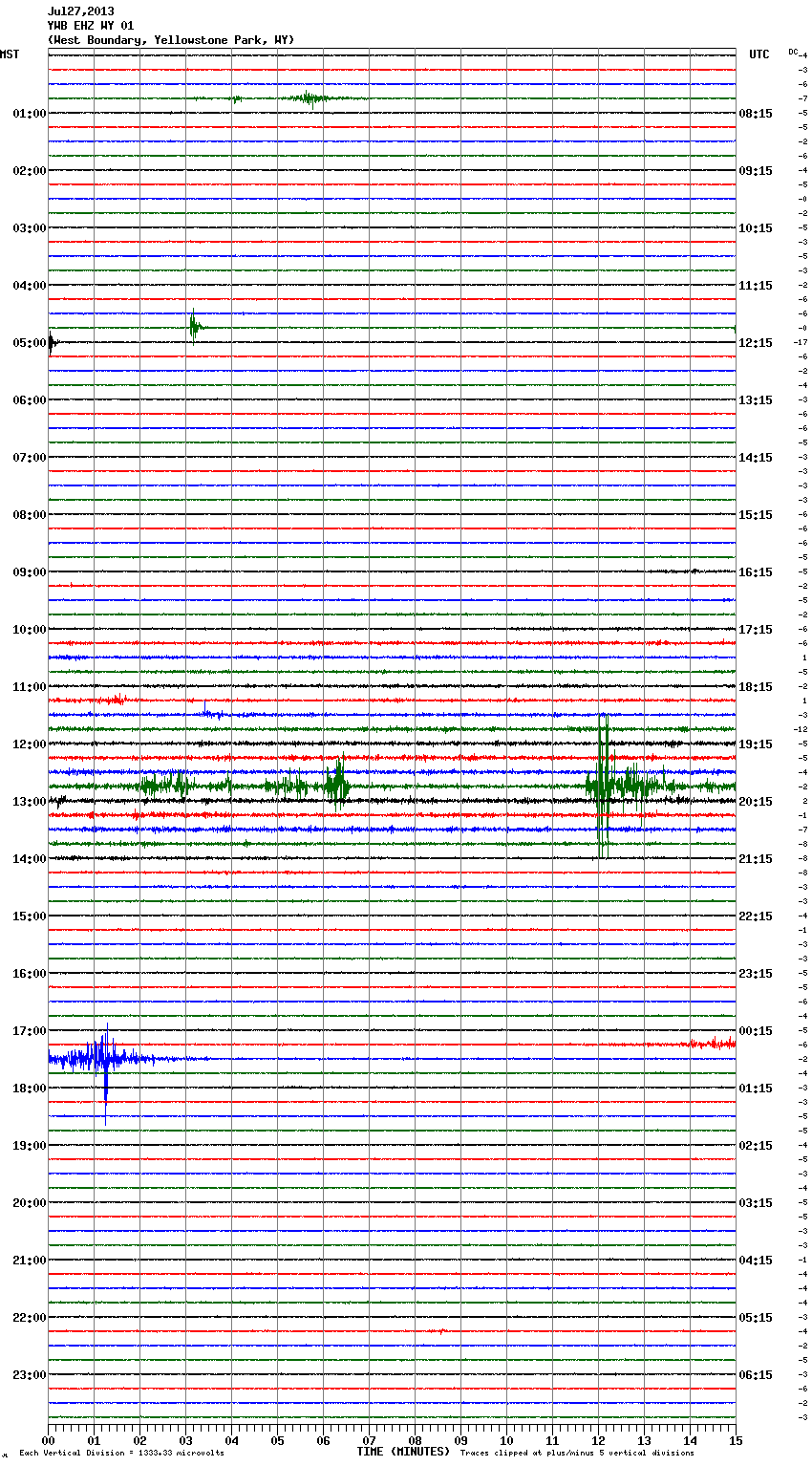Select the 19:00 MST time label
Screen dimensions: 812x1466
(30, 1146)
